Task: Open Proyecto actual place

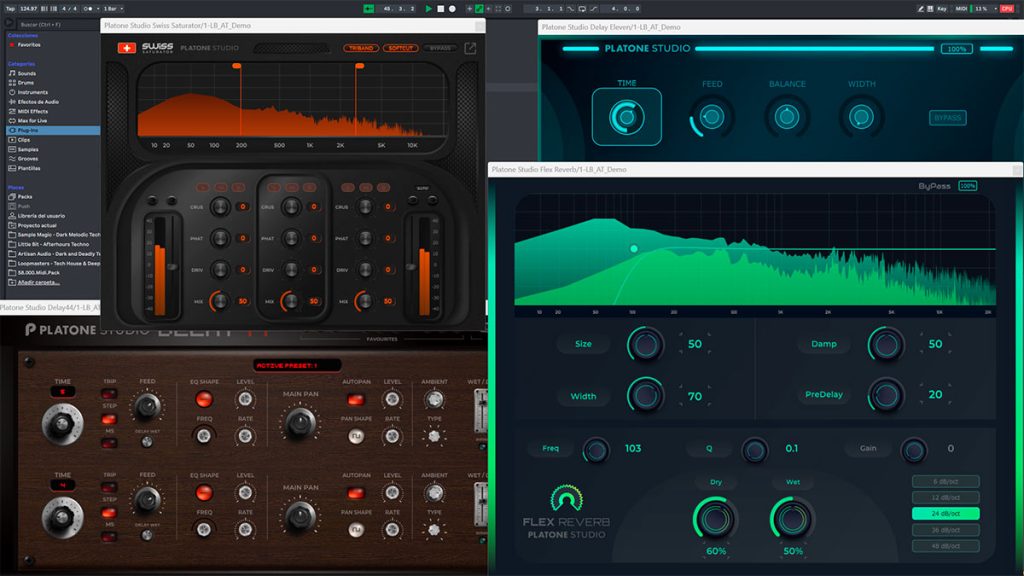Action: (x=37, y=225)
